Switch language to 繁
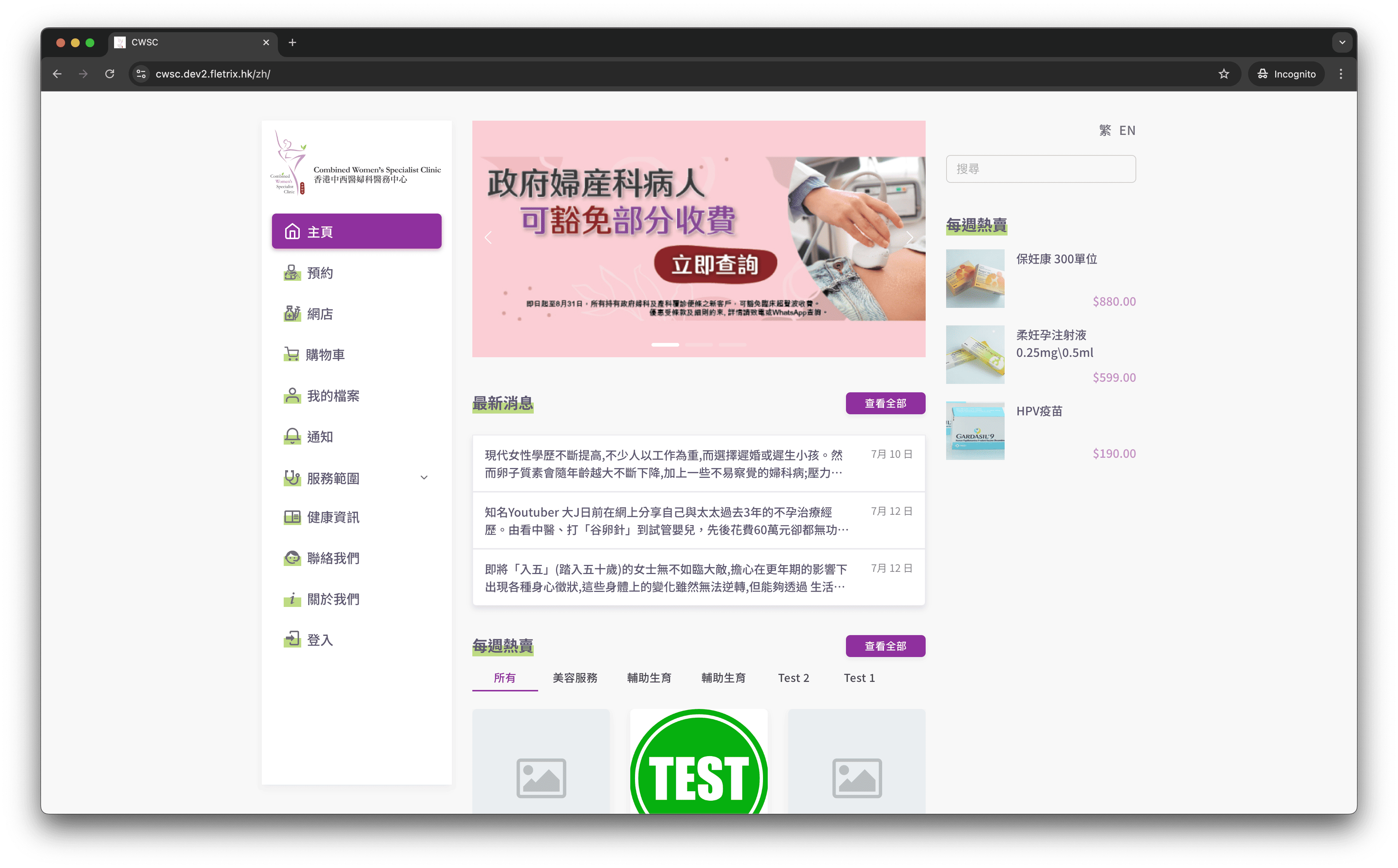Viewport: 1398px width, 868px height. (x=1105, y=130)
